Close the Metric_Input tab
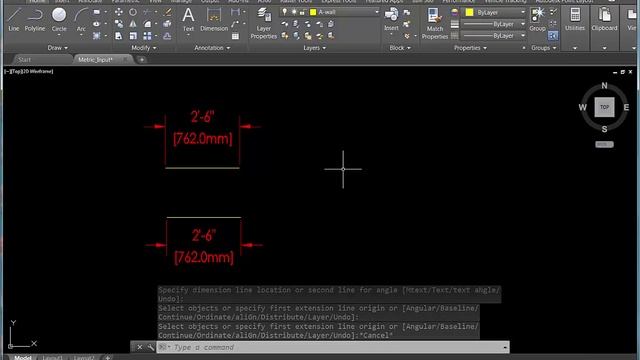The image size is (640, 360). 125,60
